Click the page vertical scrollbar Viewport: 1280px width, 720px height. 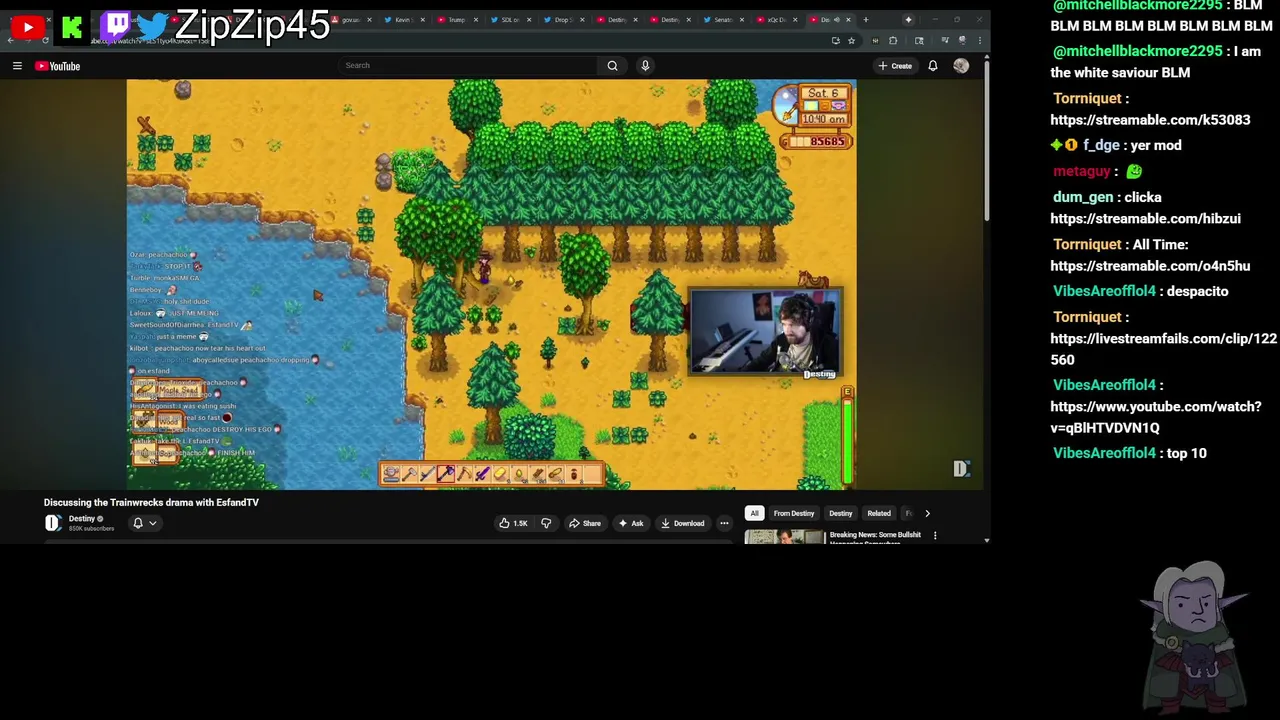986,140
